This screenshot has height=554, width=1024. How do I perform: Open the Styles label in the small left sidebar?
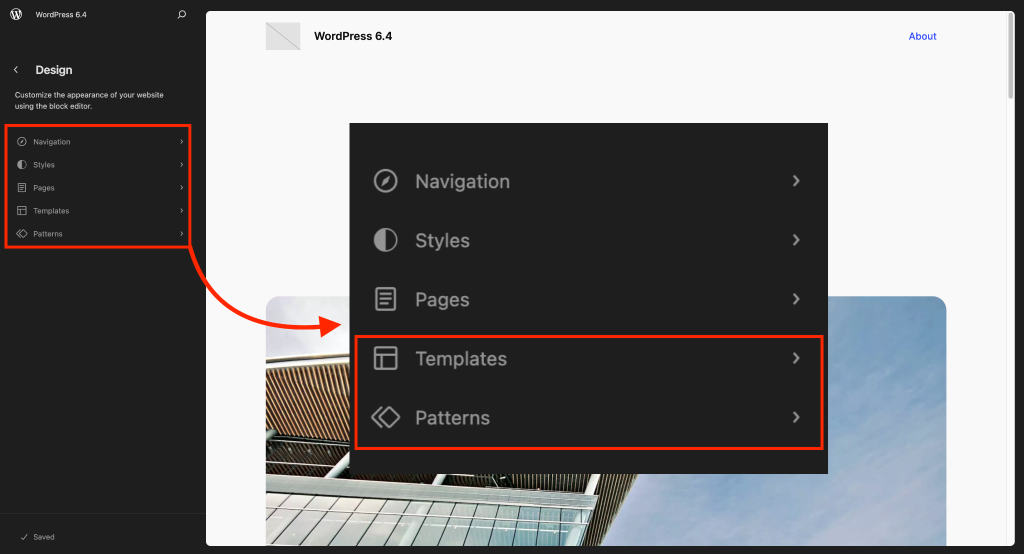click(44, 165)
